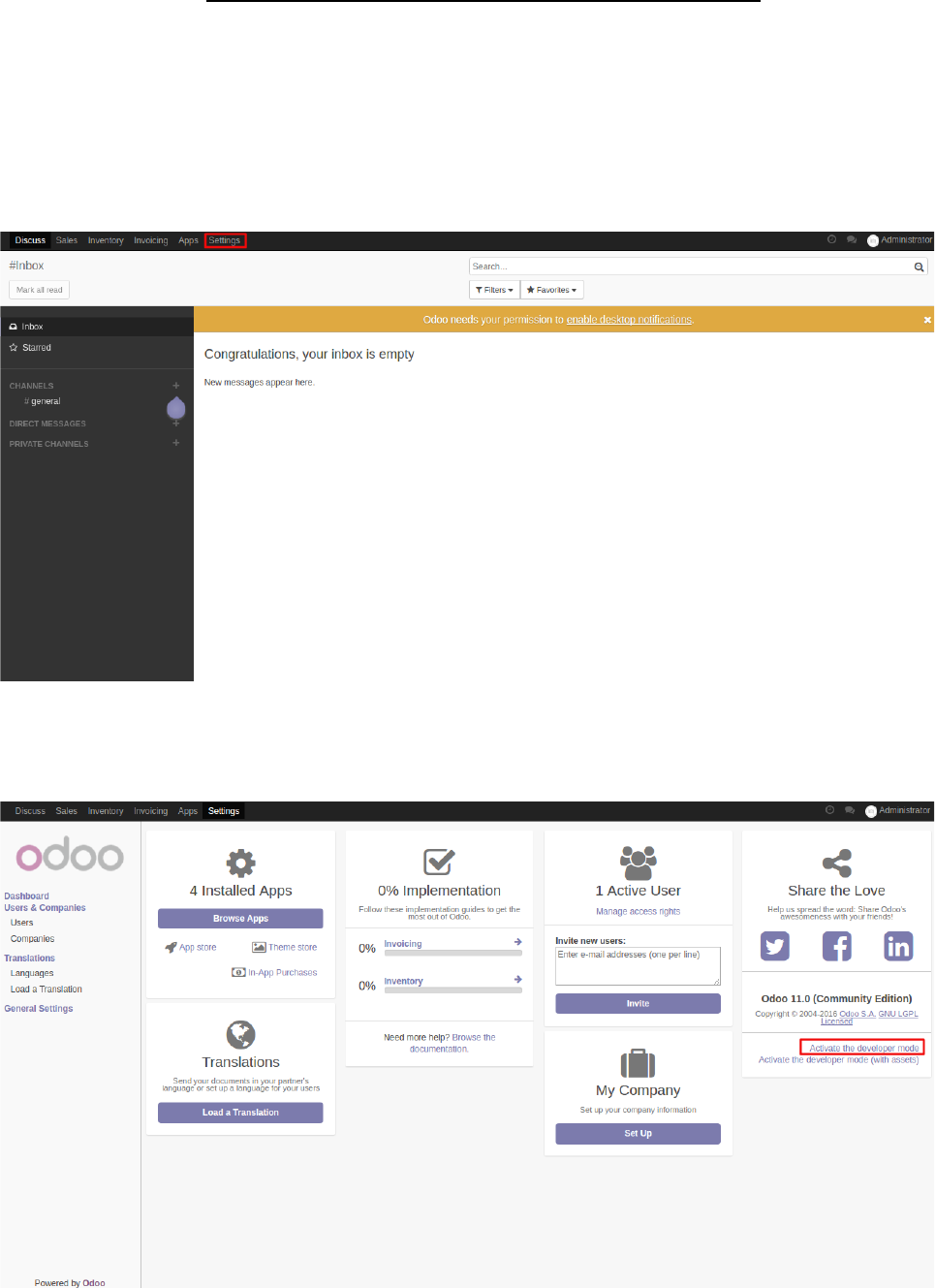Viewport: 935px width, 1288px height.
Task: Open Settings menu in Discuss window
Action: [225, 240]
